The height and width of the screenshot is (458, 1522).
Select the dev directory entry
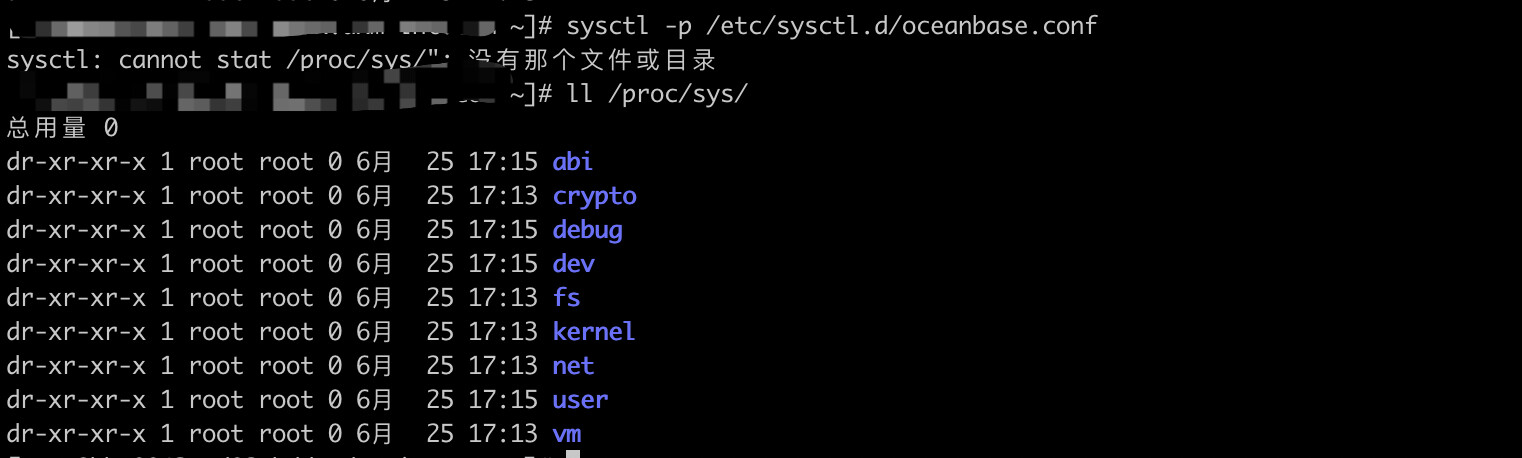[573, 264]
